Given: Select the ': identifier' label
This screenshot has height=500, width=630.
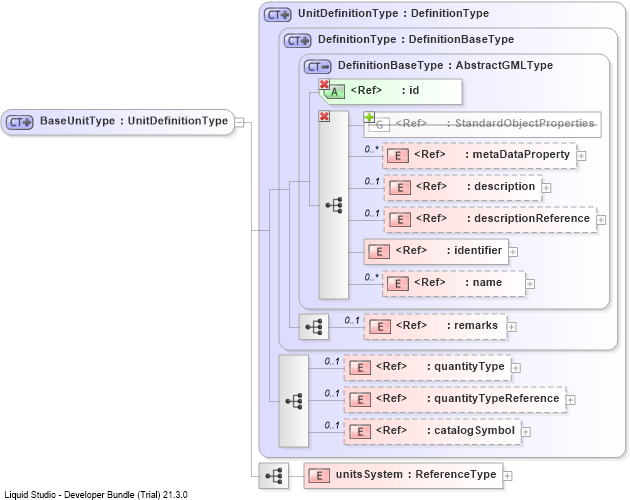Looking at the screenshot, I should pyautogui.click(x=474, y=250).
